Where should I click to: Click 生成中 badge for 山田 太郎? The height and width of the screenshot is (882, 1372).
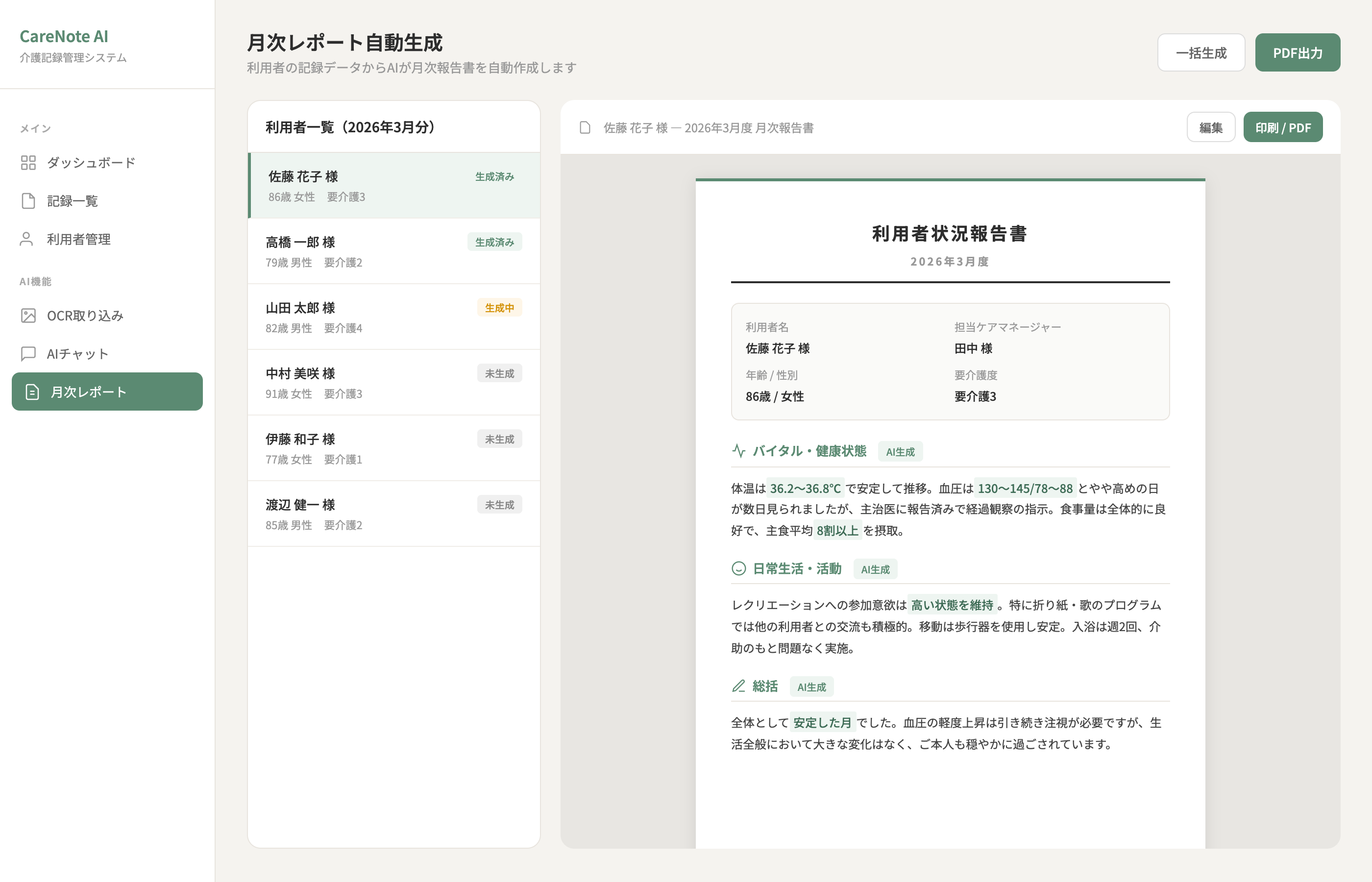coord(499,308)
